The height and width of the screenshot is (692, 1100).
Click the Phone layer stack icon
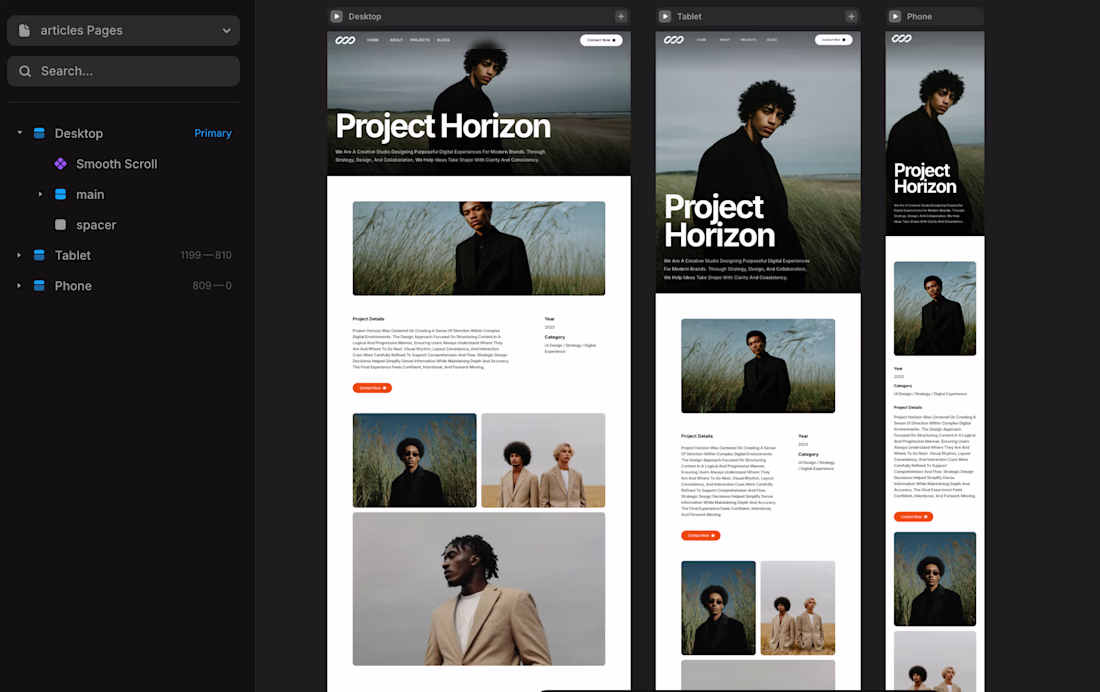(x=39, y=286)
